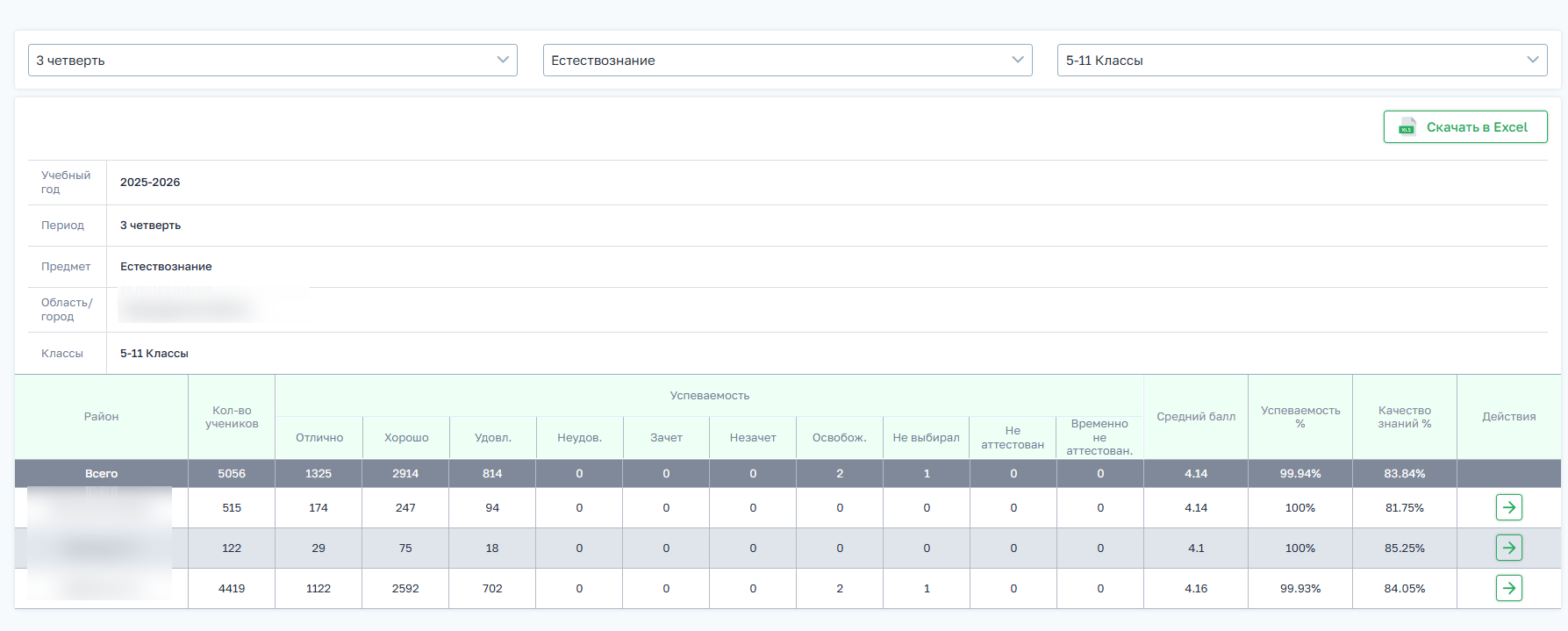Click the Отлично column header
1568x631 pixels.
(x=319, y=438)
